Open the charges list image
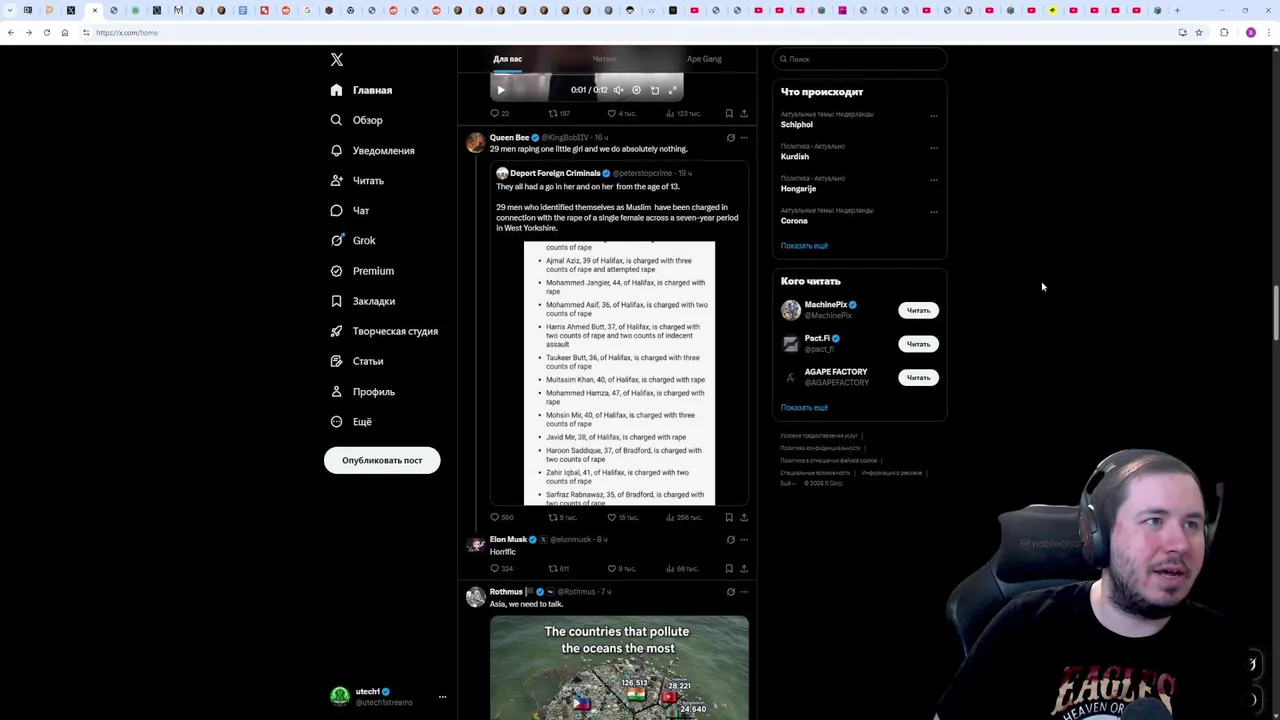This screenshot has height=720, width=1280. (619, 373)
